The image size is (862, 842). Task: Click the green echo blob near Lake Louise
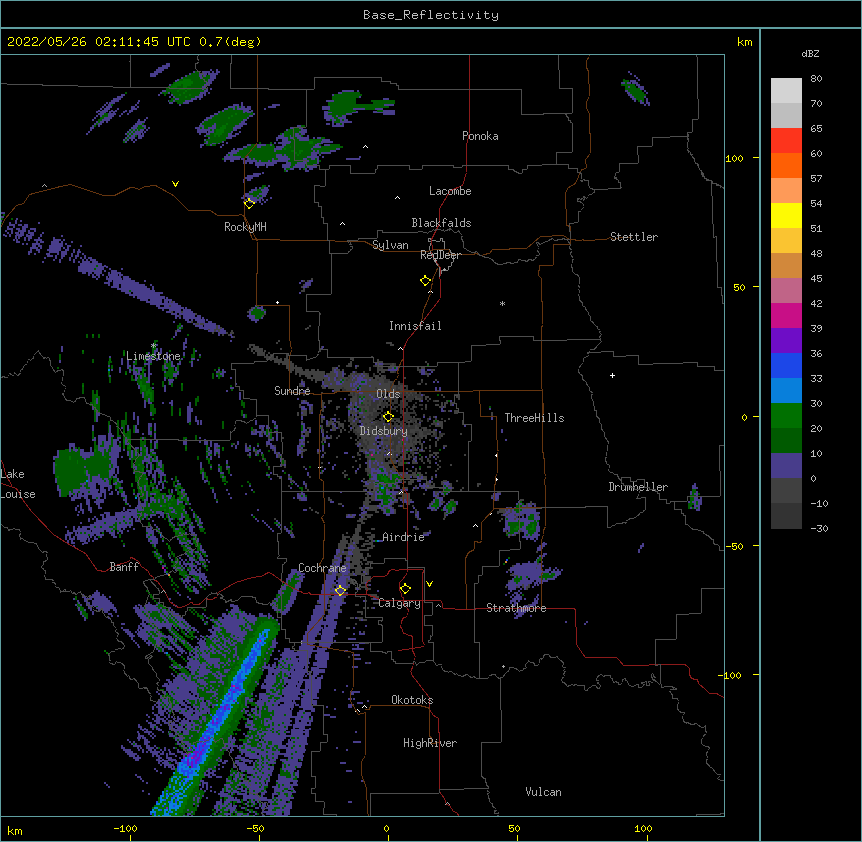tap(80, 472)
